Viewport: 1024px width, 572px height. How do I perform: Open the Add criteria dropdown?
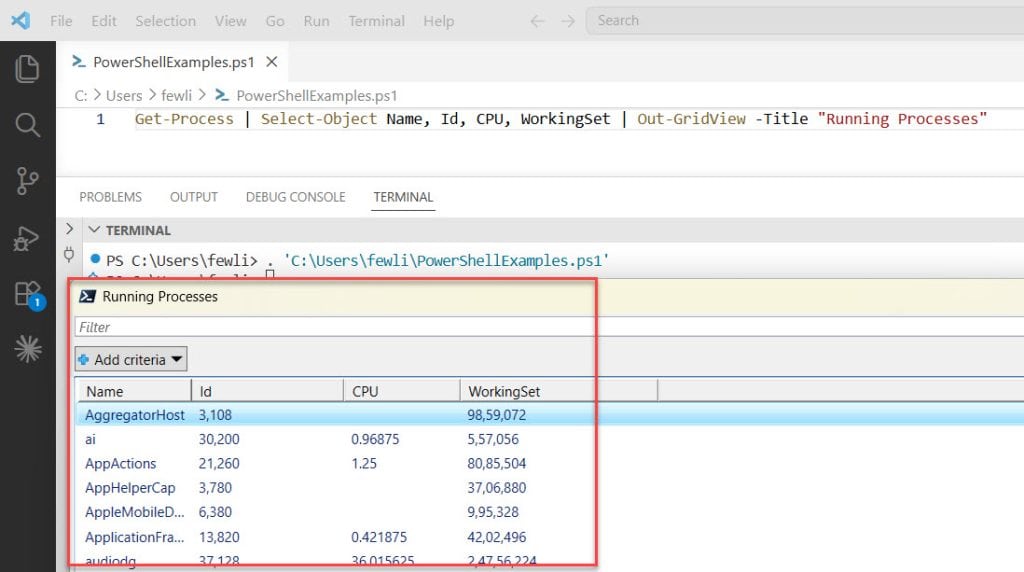click(x=131, y=359)
